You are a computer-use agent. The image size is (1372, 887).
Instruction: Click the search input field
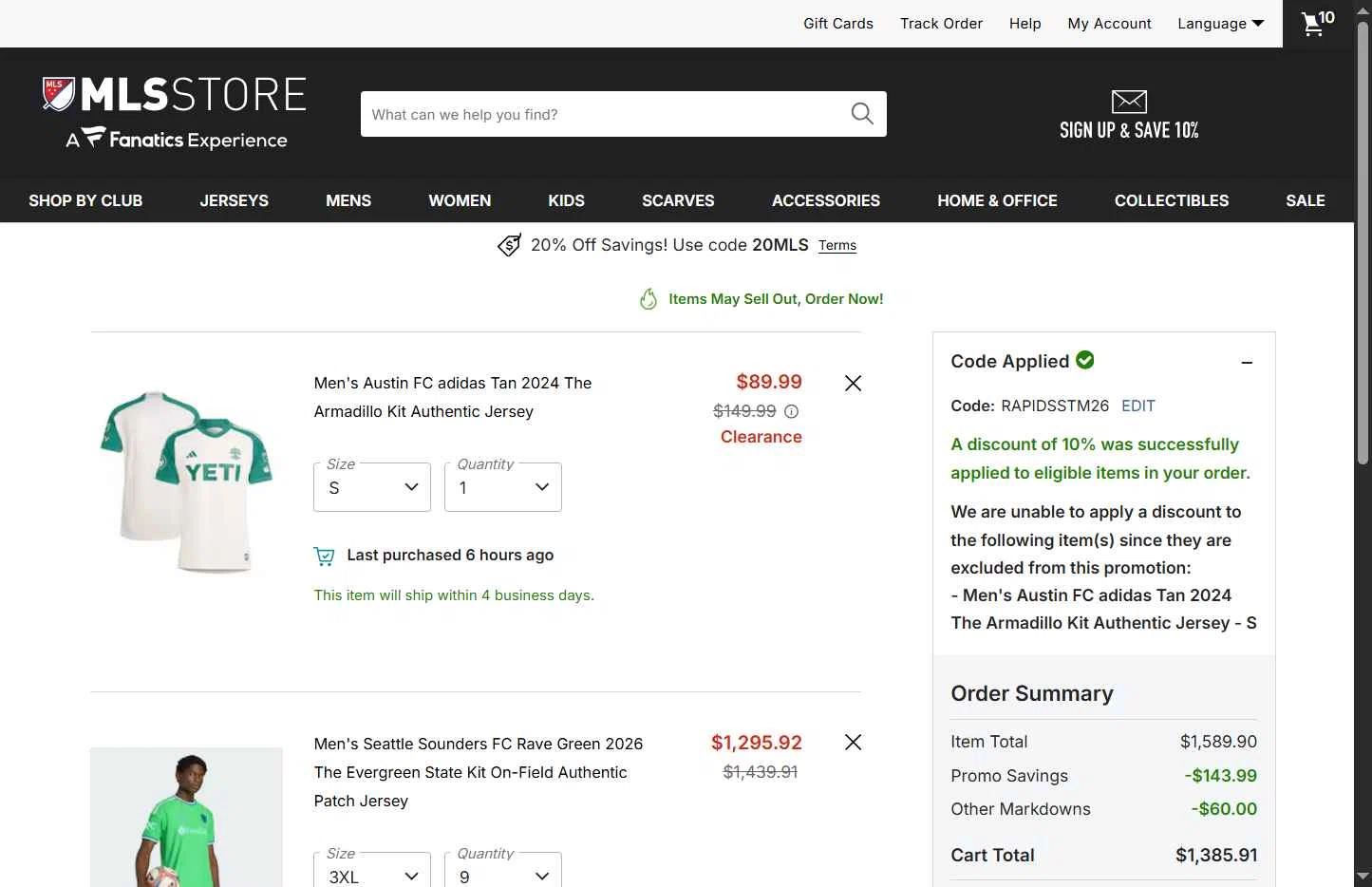point(605,114)
